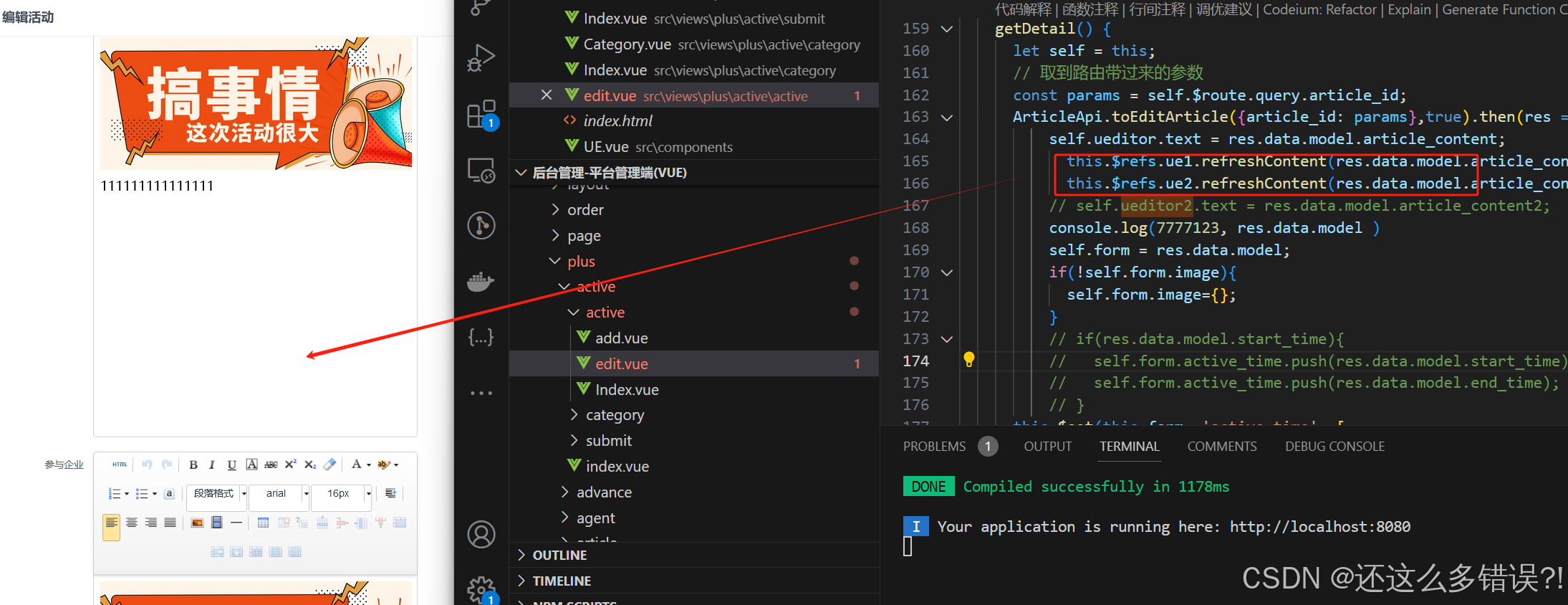
Task: Switch to the TERMINAL panel tab
Action: pyautogui.click(x=1130, y=447)
